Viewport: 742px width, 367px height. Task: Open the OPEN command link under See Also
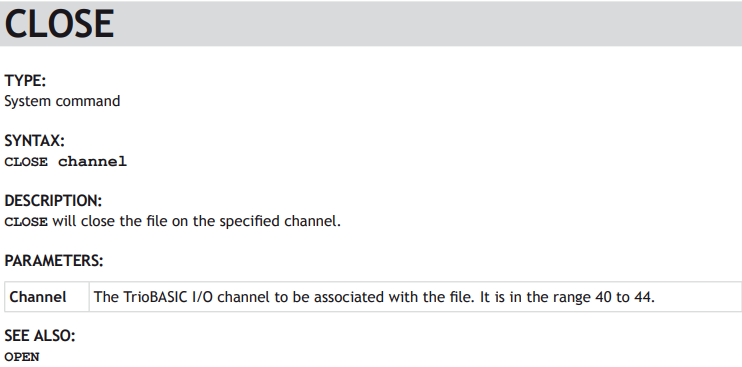click(x=22, y=357)
